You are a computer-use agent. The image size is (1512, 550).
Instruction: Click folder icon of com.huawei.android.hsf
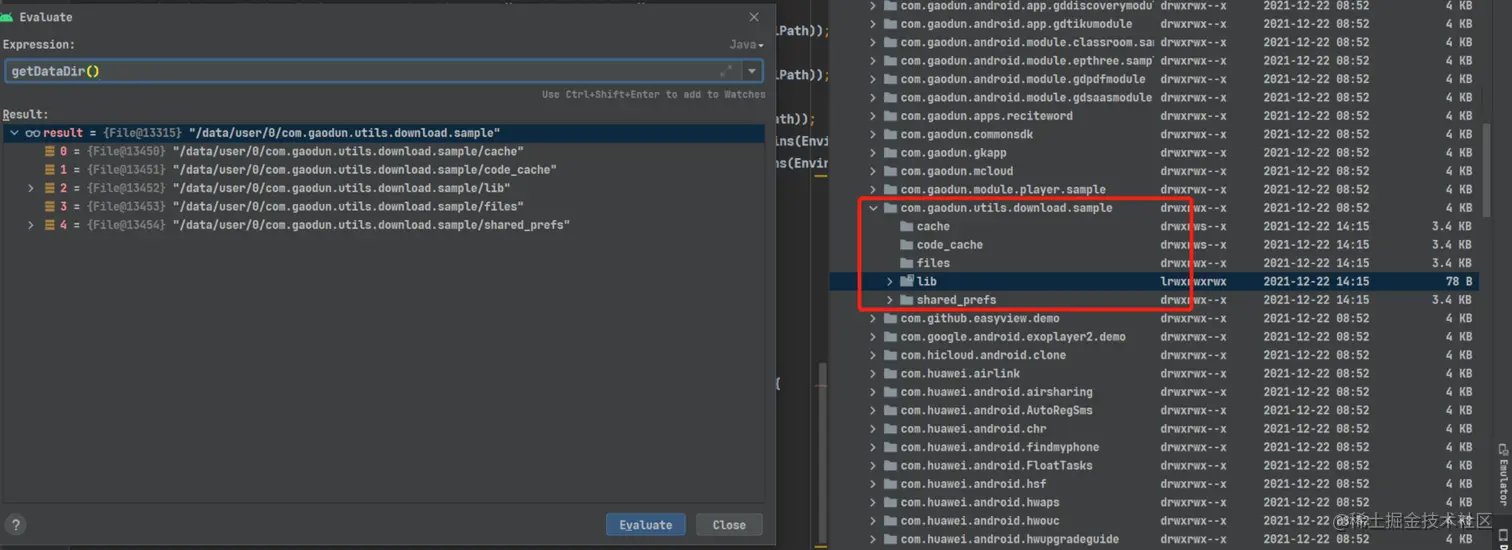click(x=890, y=484)
